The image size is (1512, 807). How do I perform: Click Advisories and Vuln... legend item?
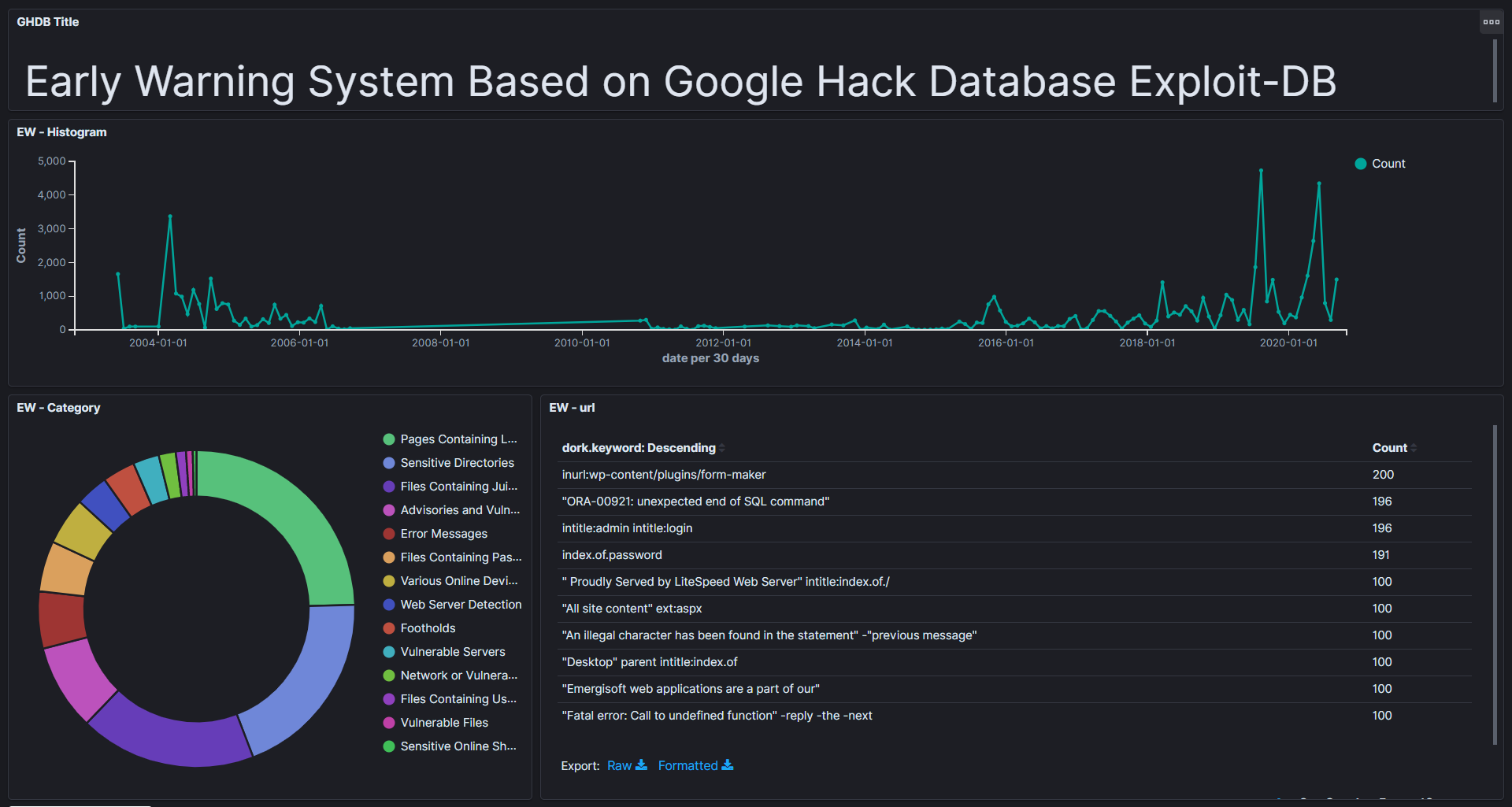(451, 510)
